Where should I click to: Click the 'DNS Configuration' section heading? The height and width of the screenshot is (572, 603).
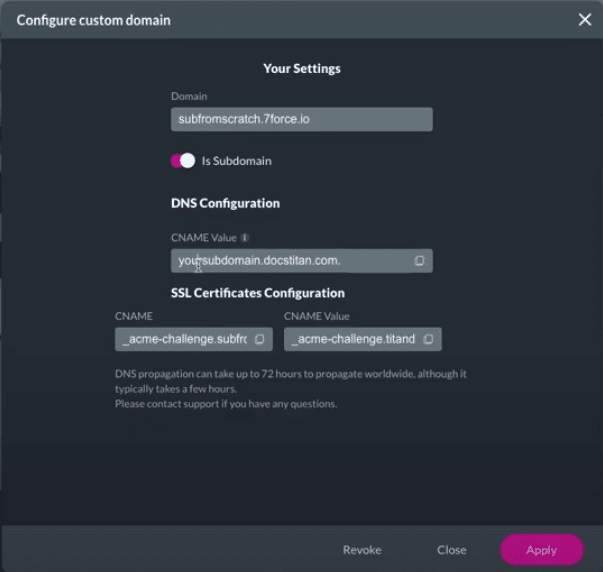225,203
